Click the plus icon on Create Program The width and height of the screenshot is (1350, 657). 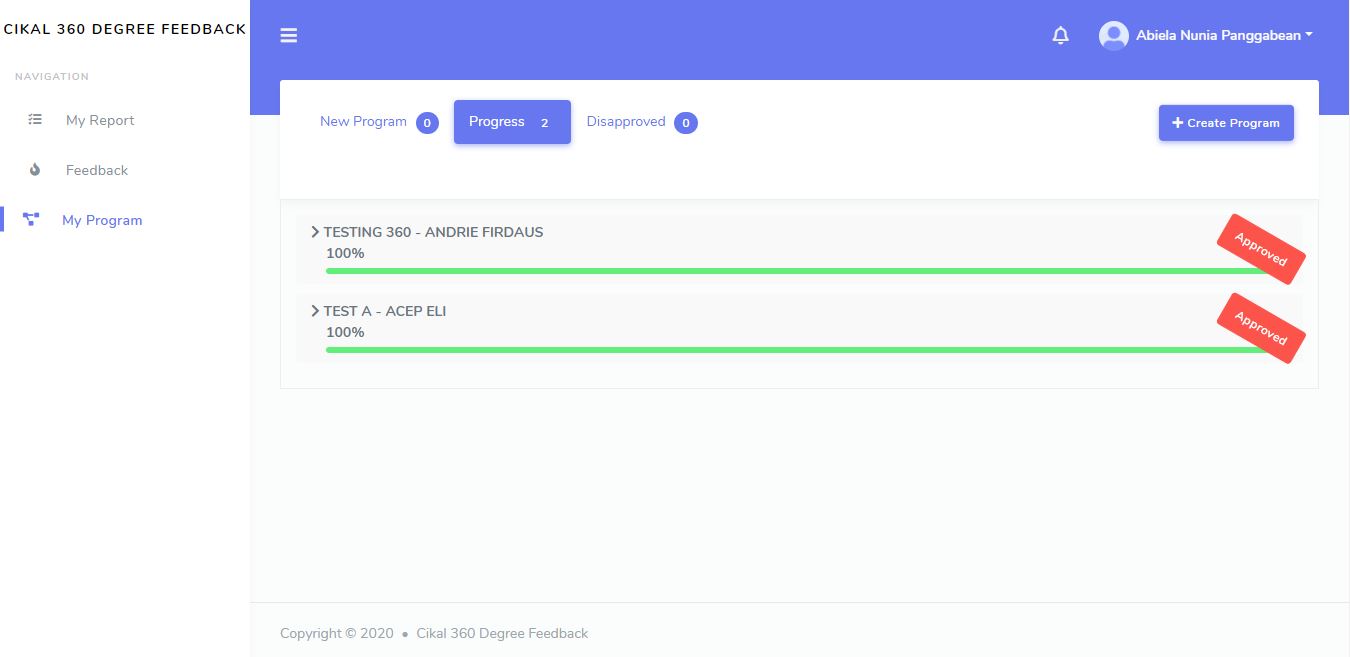1177,123
